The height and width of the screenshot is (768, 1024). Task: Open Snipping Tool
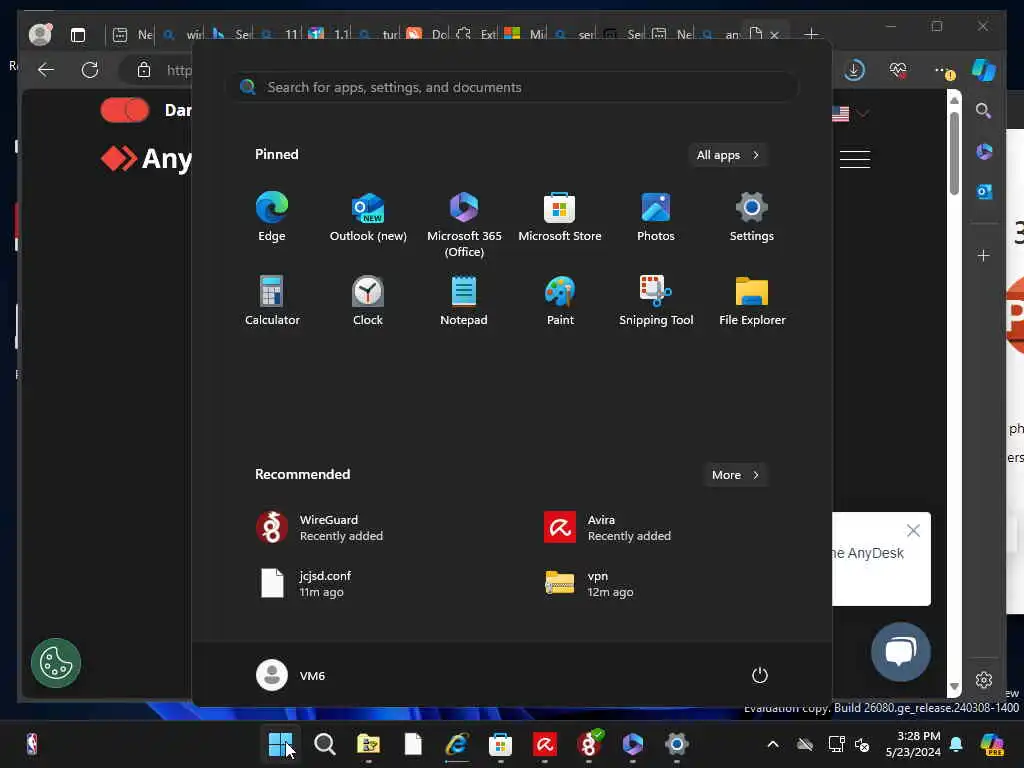coord(656,300)
